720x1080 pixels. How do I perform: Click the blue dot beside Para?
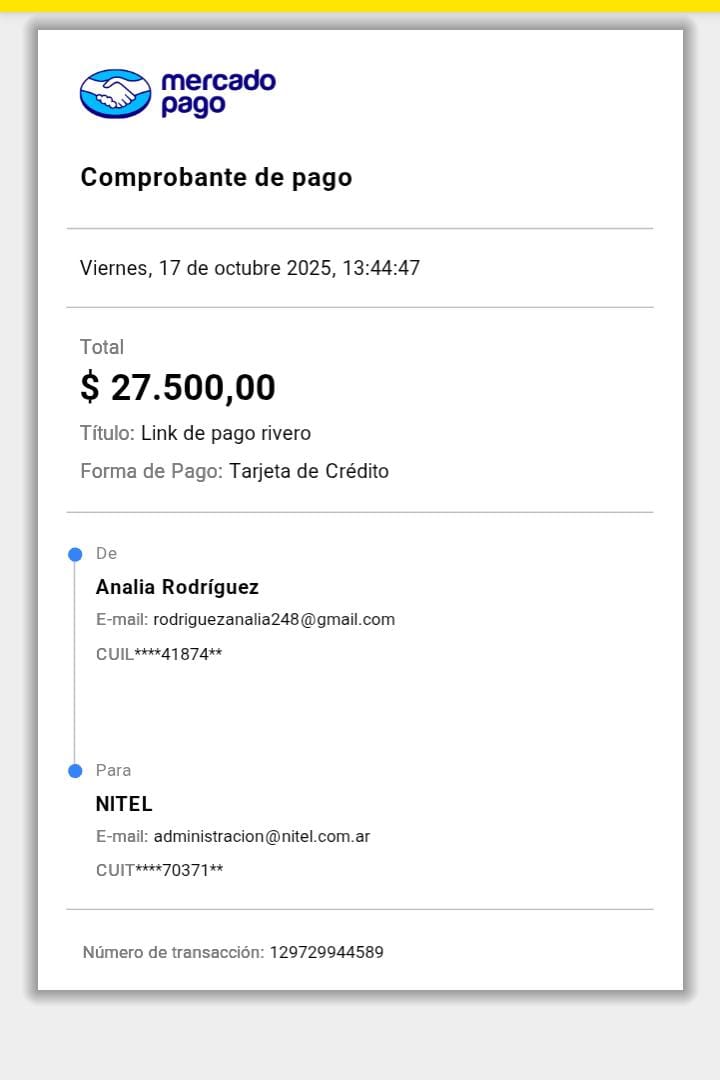click(x=74, y=771)
